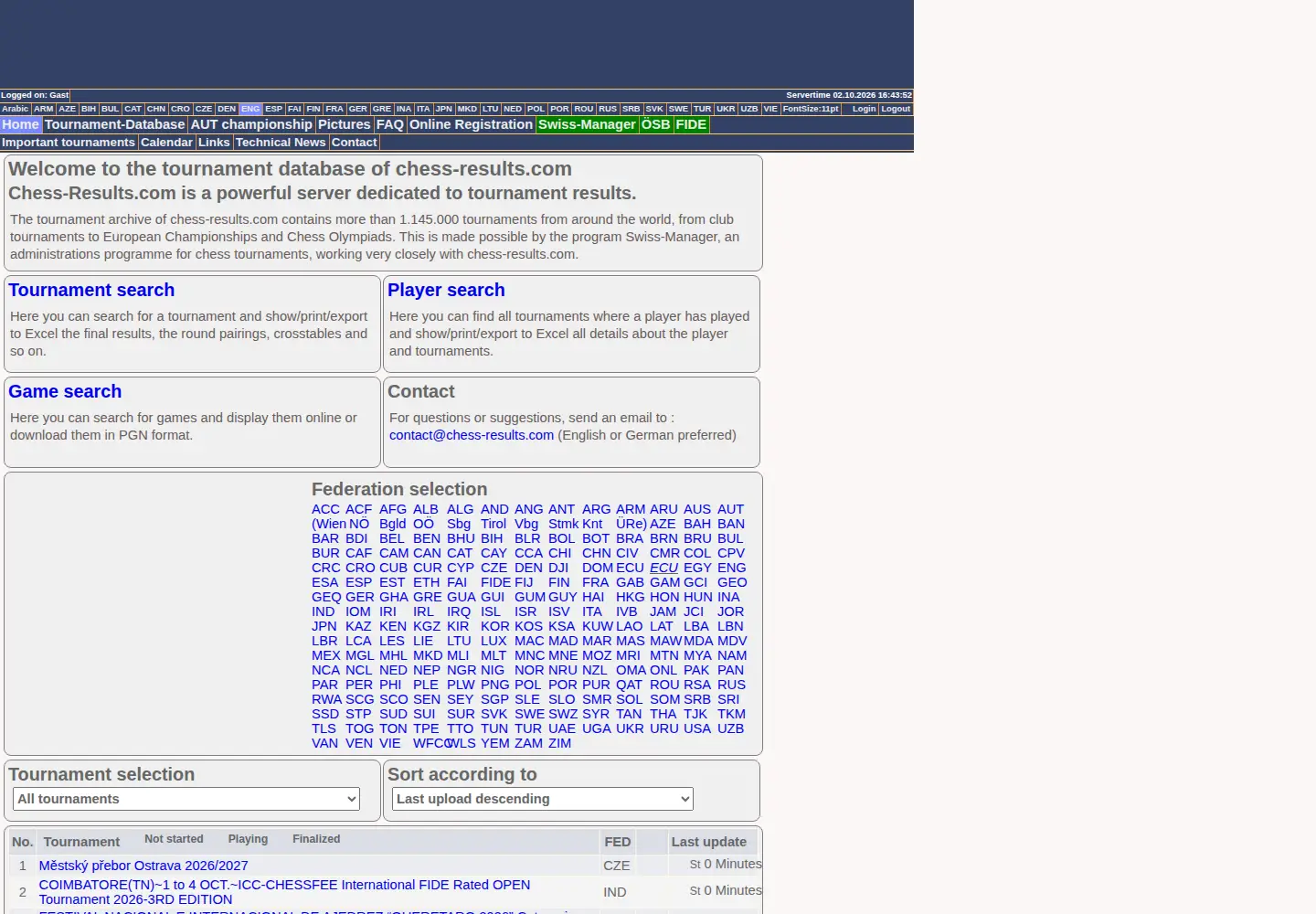Select the Tirol region link
The image size is (1316, 914).
click(x=493, y=524)
